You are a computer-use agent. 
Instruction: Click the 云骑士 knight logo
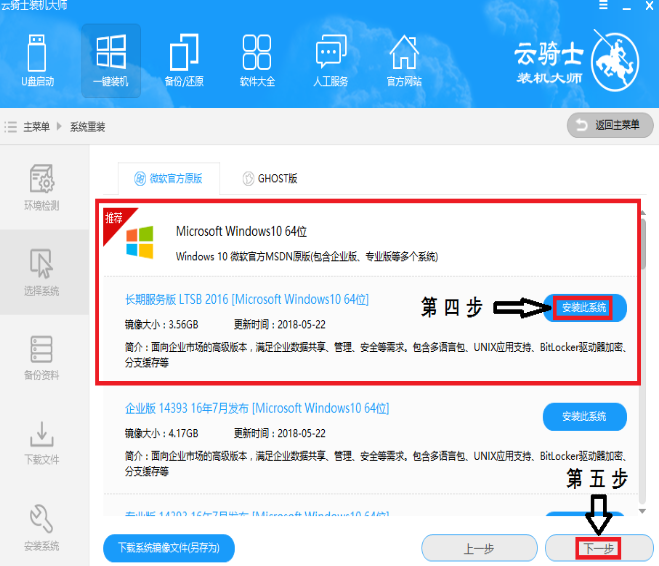(x=615, y=61)
